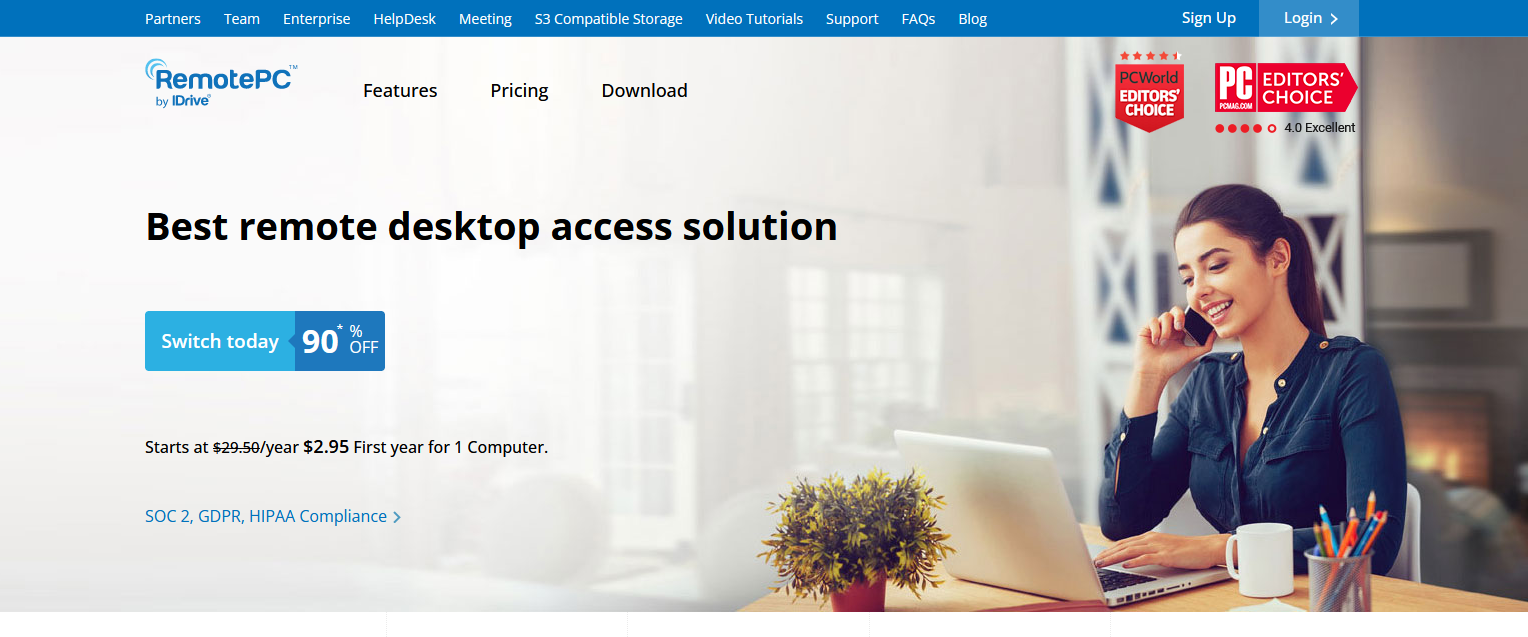The height and width of the screenshot is (637, 1528).
Task: Open SOC 2, GDPR, HIPAA Compliance link
Action: tap(266, 516)
